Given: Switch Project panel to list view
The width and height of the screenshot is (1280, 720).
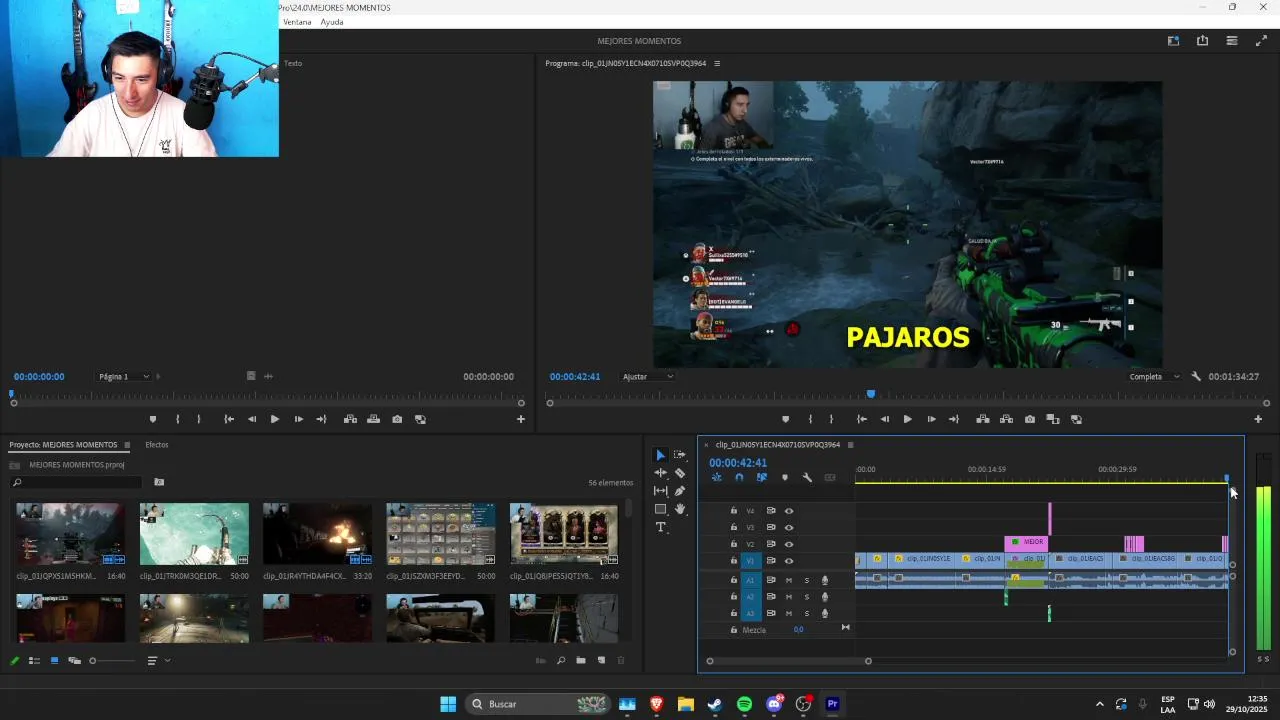Looking at the screenshot, I should (x=34, y=661).
